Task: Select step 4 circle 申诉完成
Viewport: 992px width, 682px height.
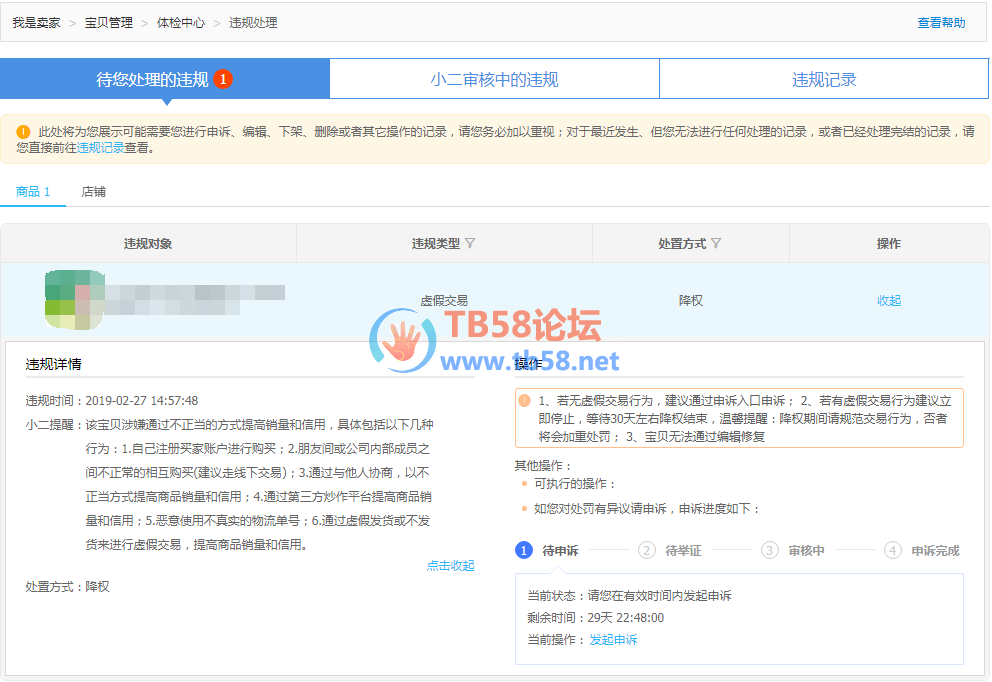Action: coord(893,550)
